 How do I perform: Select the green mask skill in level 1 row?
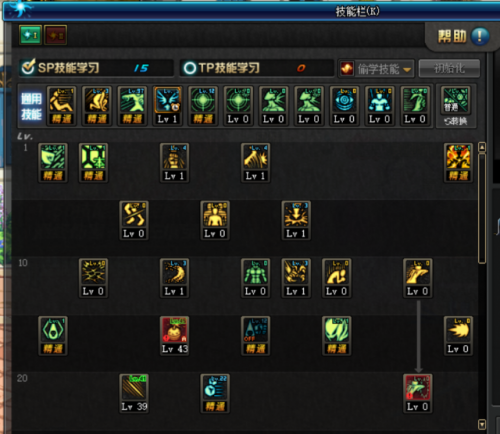(53, 163)
